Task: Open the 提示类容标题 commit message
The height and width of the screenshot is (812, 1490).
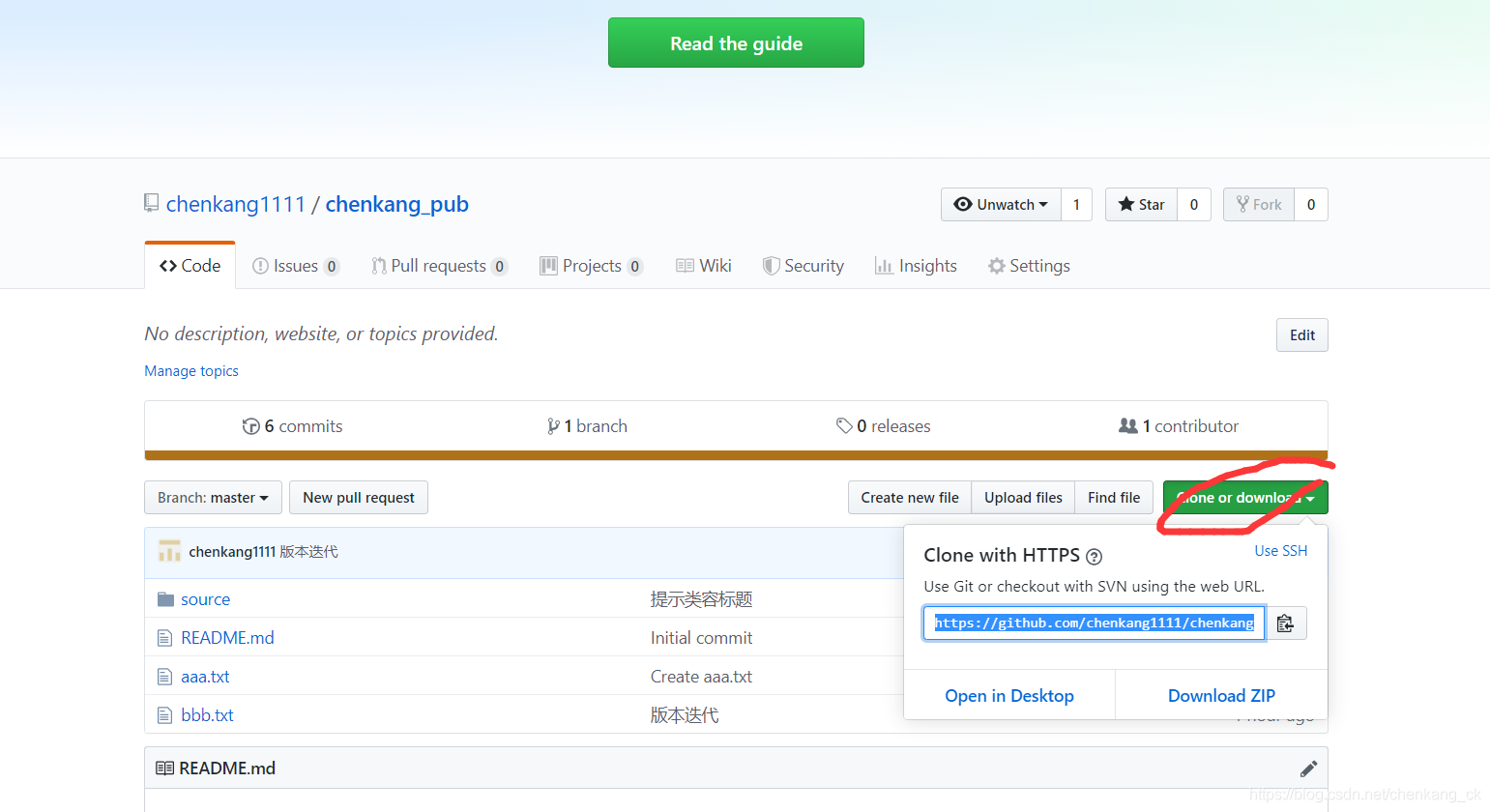Action: (x=701, y=599)
